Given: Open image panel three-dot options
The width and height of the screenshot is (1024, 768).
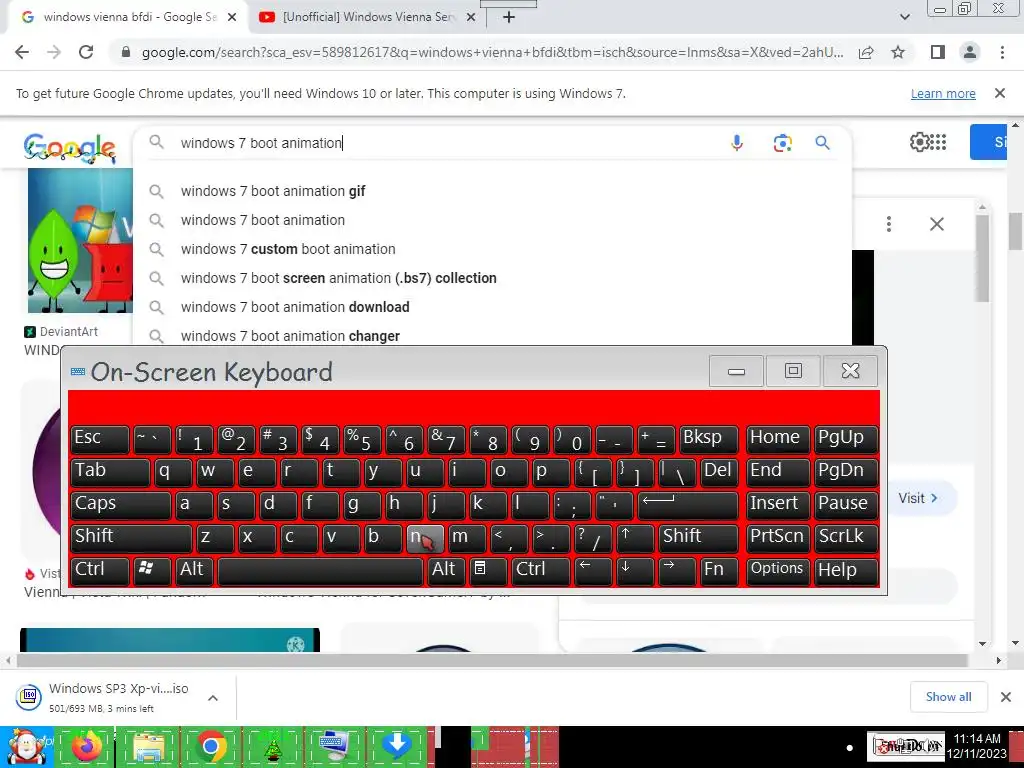Looking at the screenshot, I should [x=889, y=224].
